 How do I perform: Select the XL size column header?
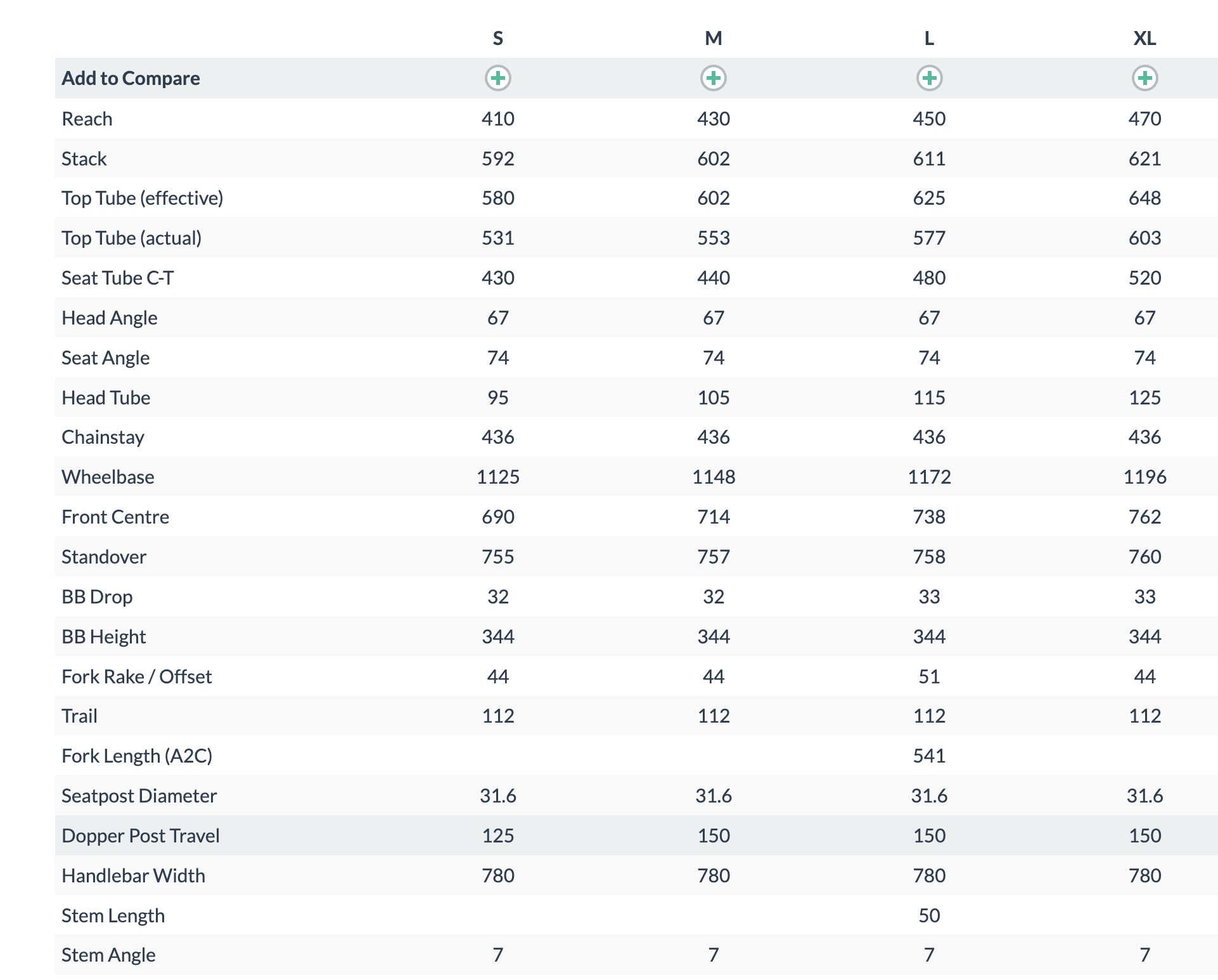(x=1144, y=39)
